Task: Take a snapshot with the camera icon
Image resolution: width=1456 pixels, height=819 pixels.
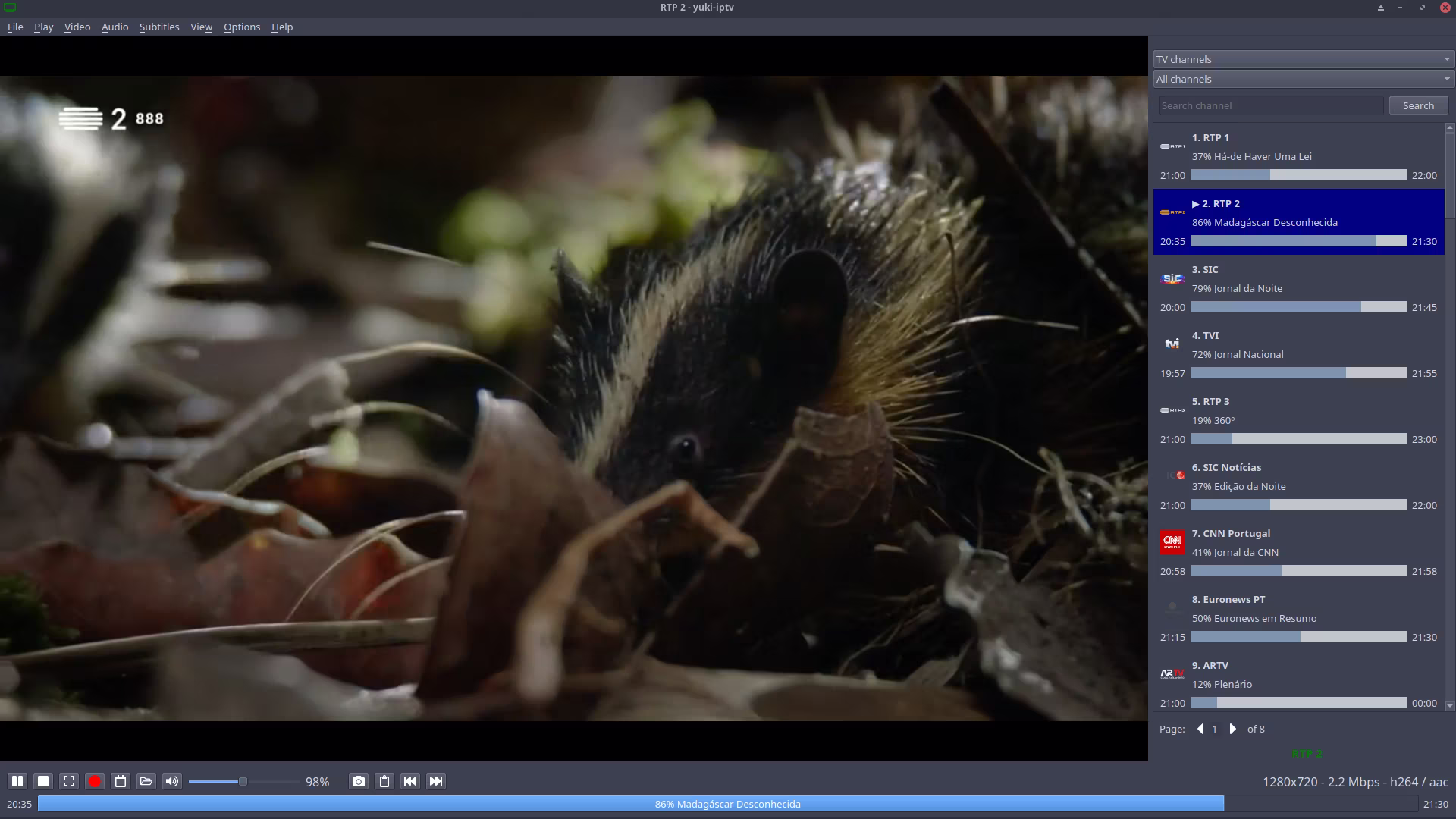Action: tap(358, 781)
